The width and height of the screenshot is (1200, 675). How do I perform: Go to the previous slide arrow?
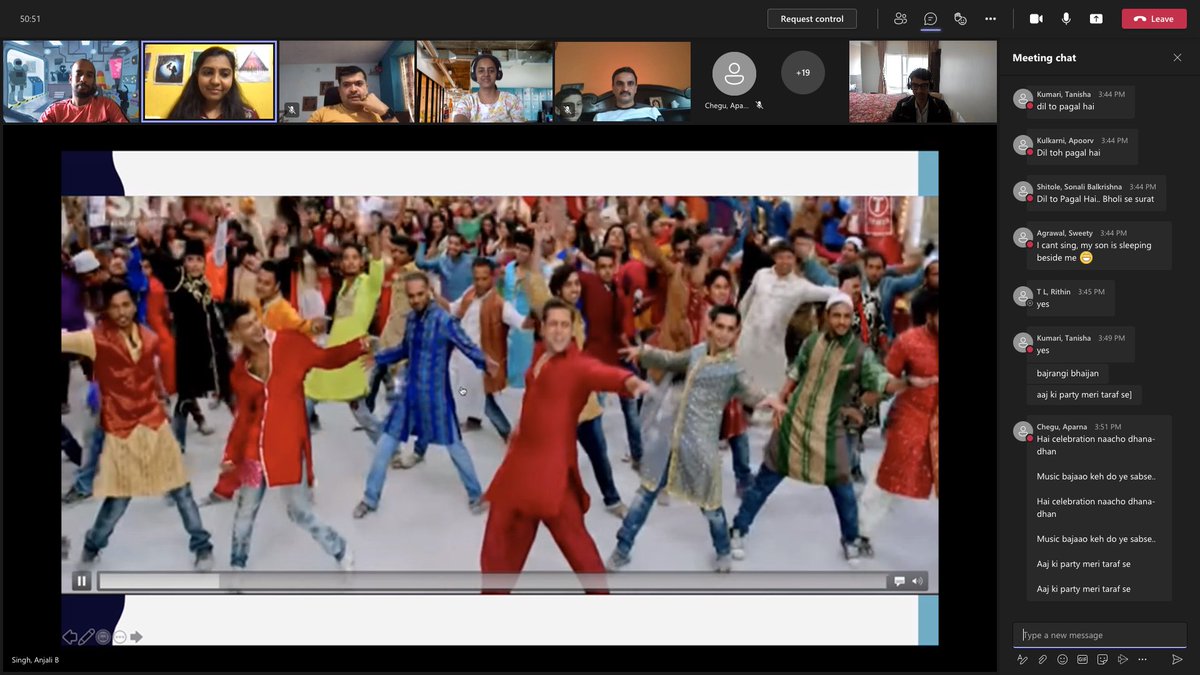click(70, 637)
